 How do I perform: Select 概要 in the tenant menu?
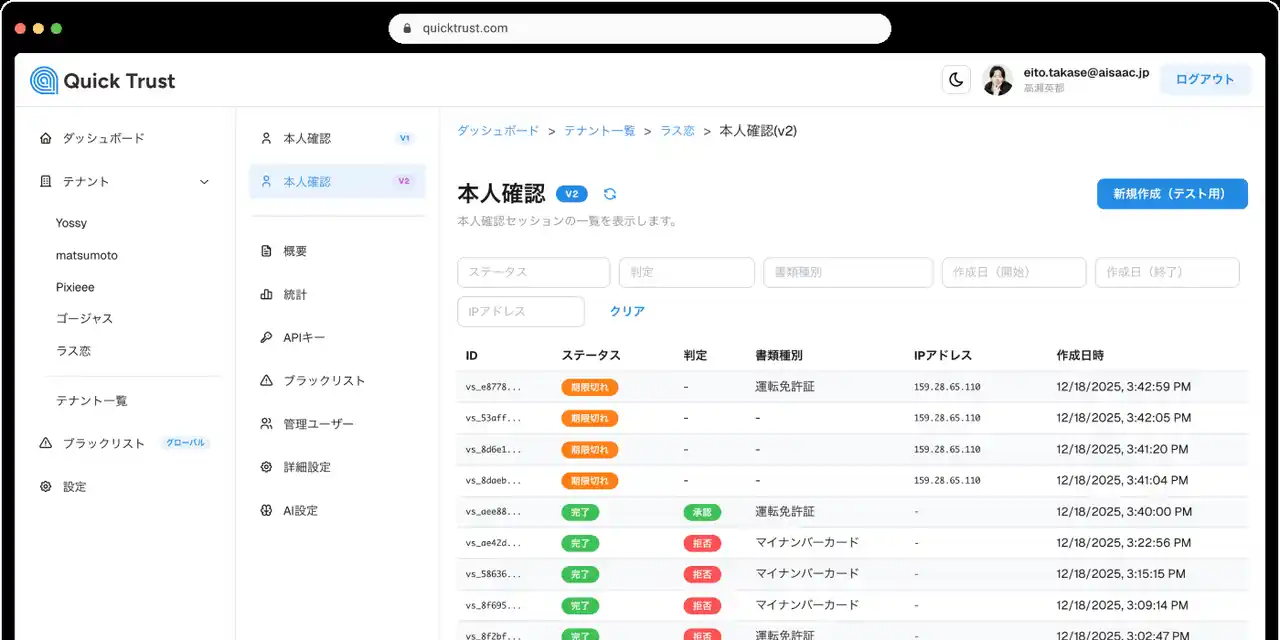pos(295,251)
